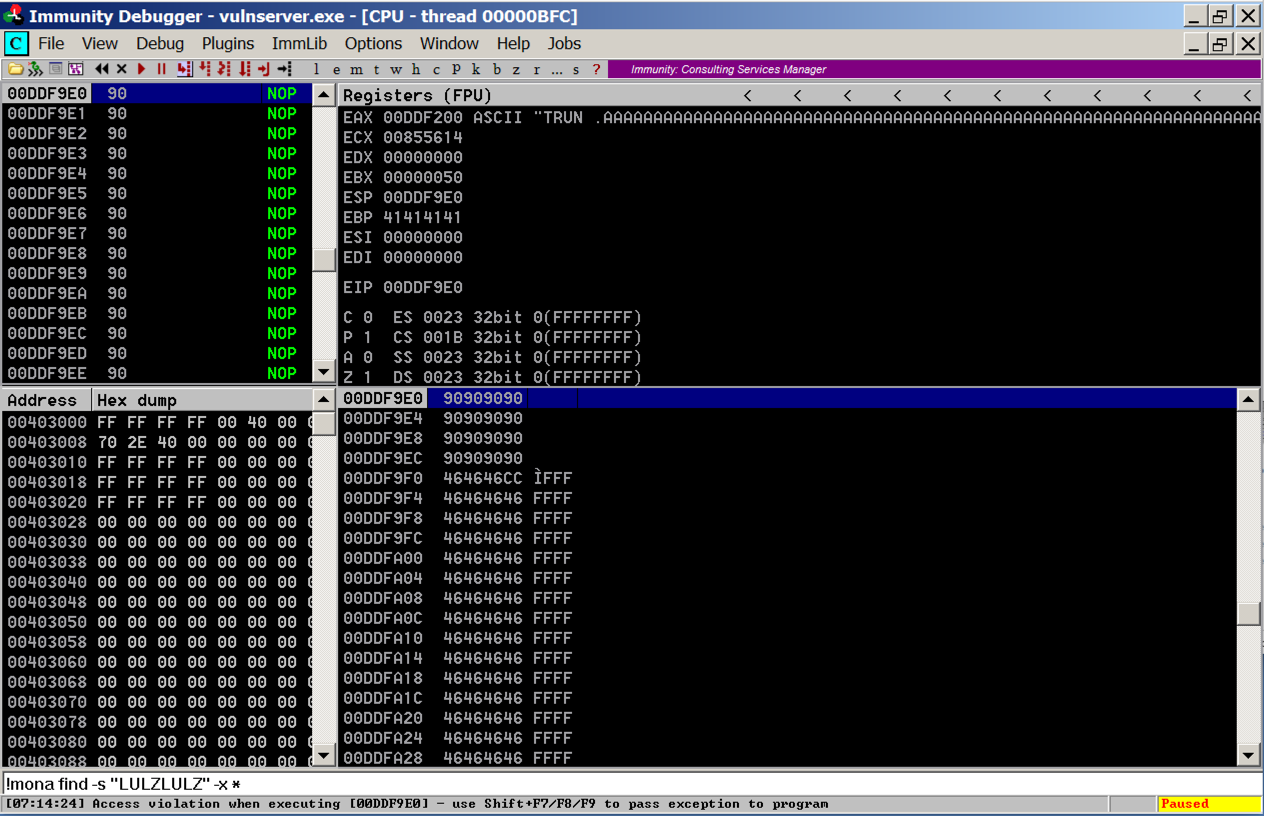Open the View menu

pos(100,43)
